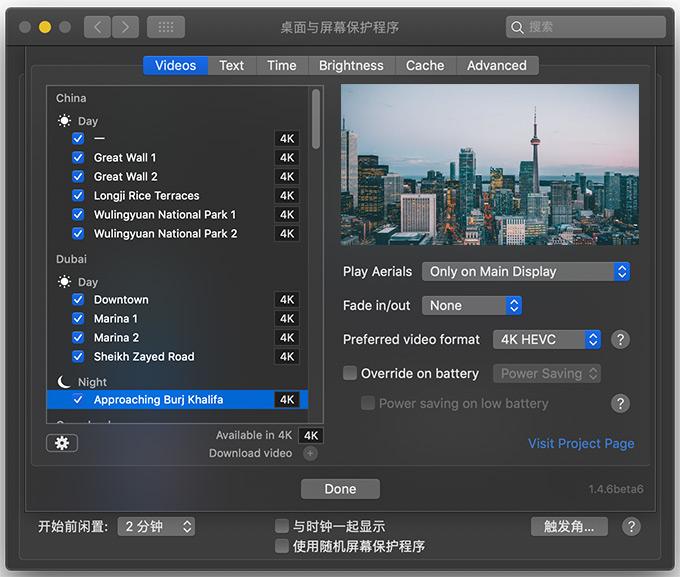Click 4K badge on Longji Rice Terraces row
Viewport: 680px width, 577px height.
point(287,196)
